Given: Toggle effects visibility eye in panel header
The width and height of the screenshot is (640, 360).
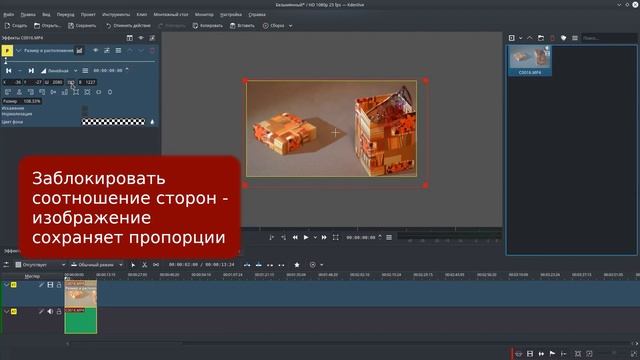Looking at the screenshot, I should pos(141,38).
